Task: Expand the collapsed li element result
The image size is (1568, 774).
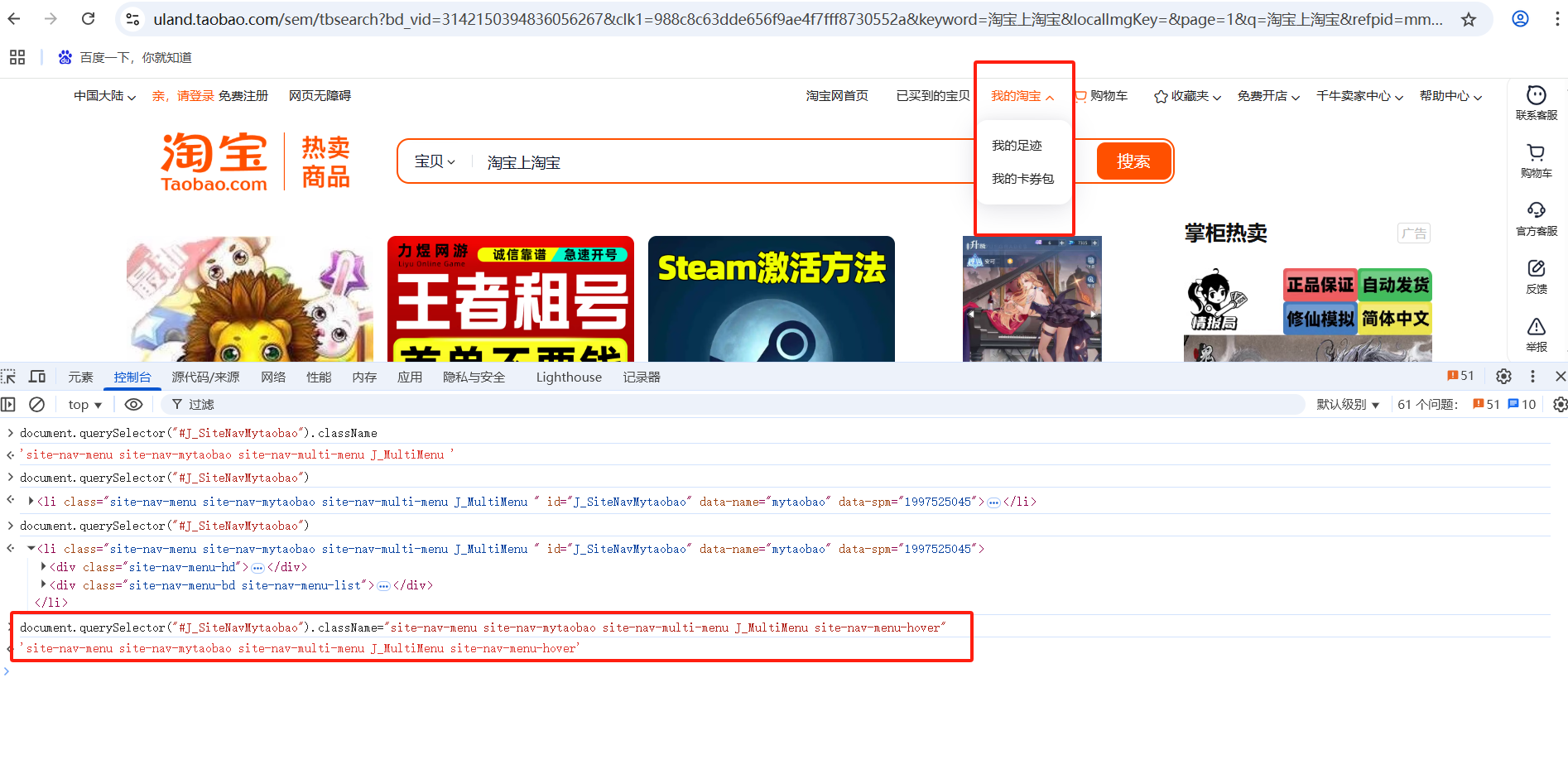Action: coord(31,502)
